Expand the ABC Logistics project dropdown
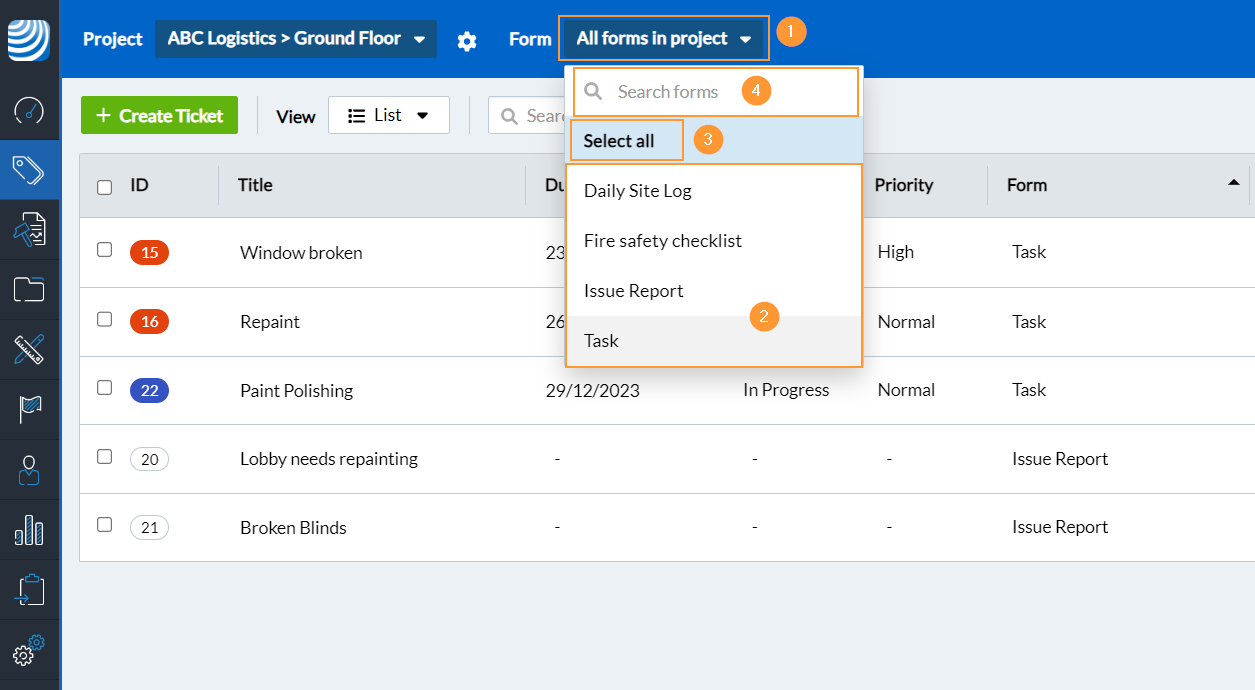 [296, 39]
